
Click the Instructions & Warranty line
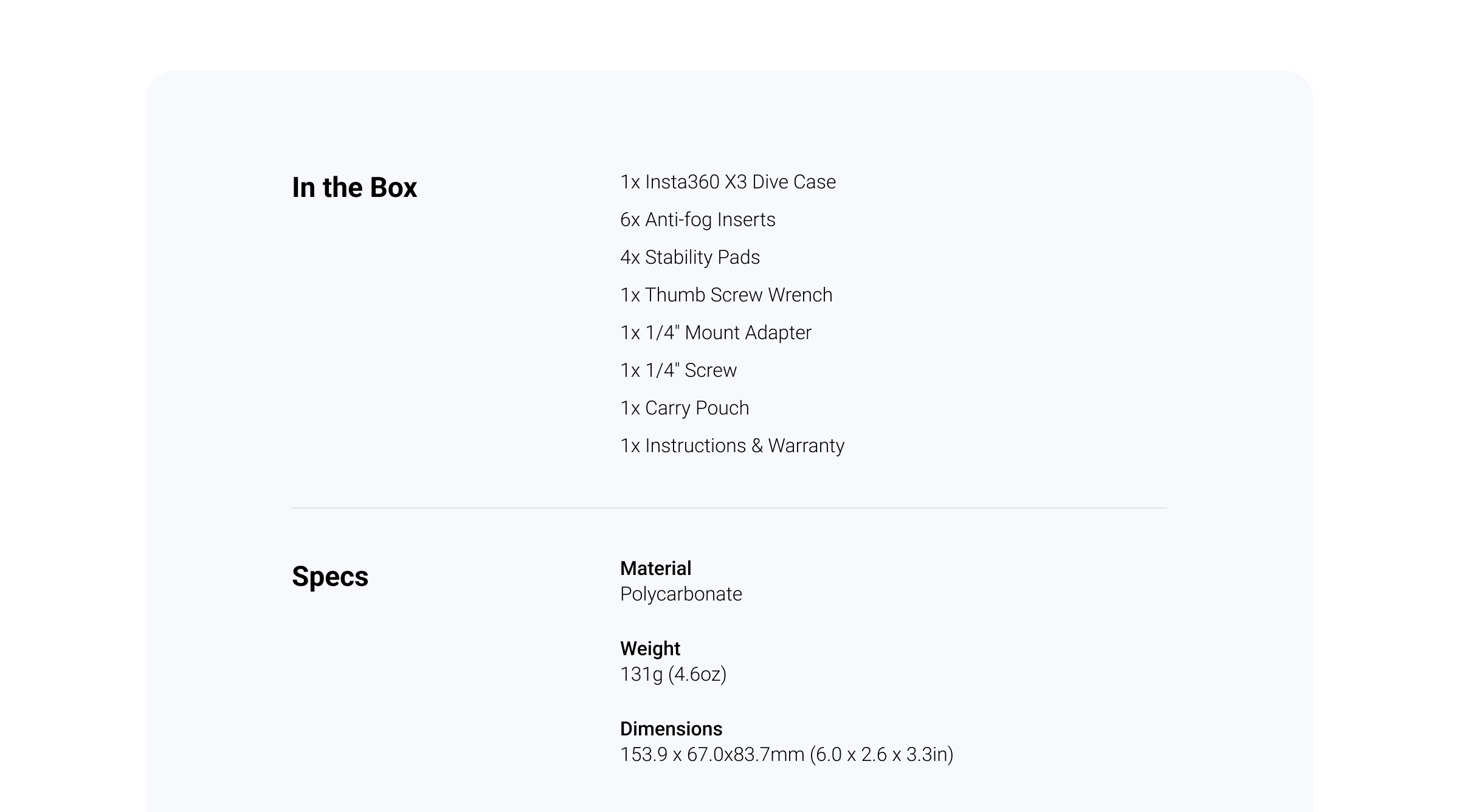732,446
